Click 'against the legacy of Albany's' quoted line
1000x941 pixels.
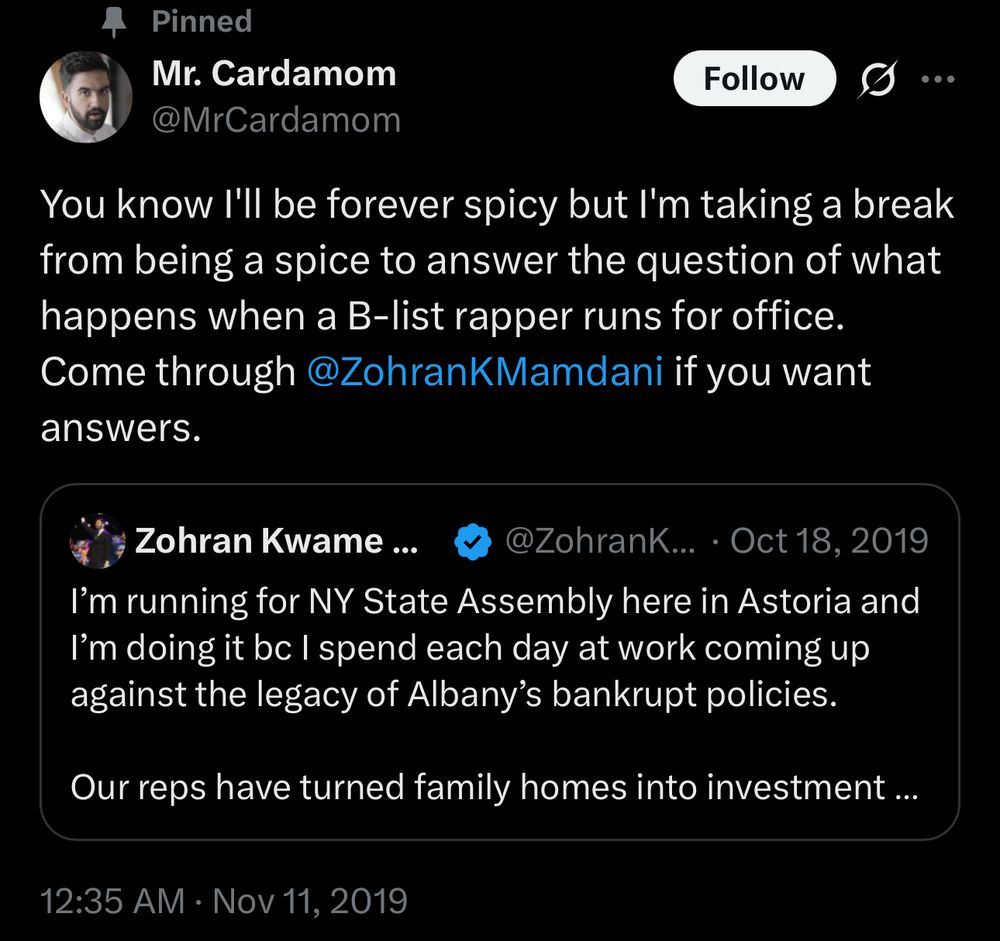click(306, 694)
